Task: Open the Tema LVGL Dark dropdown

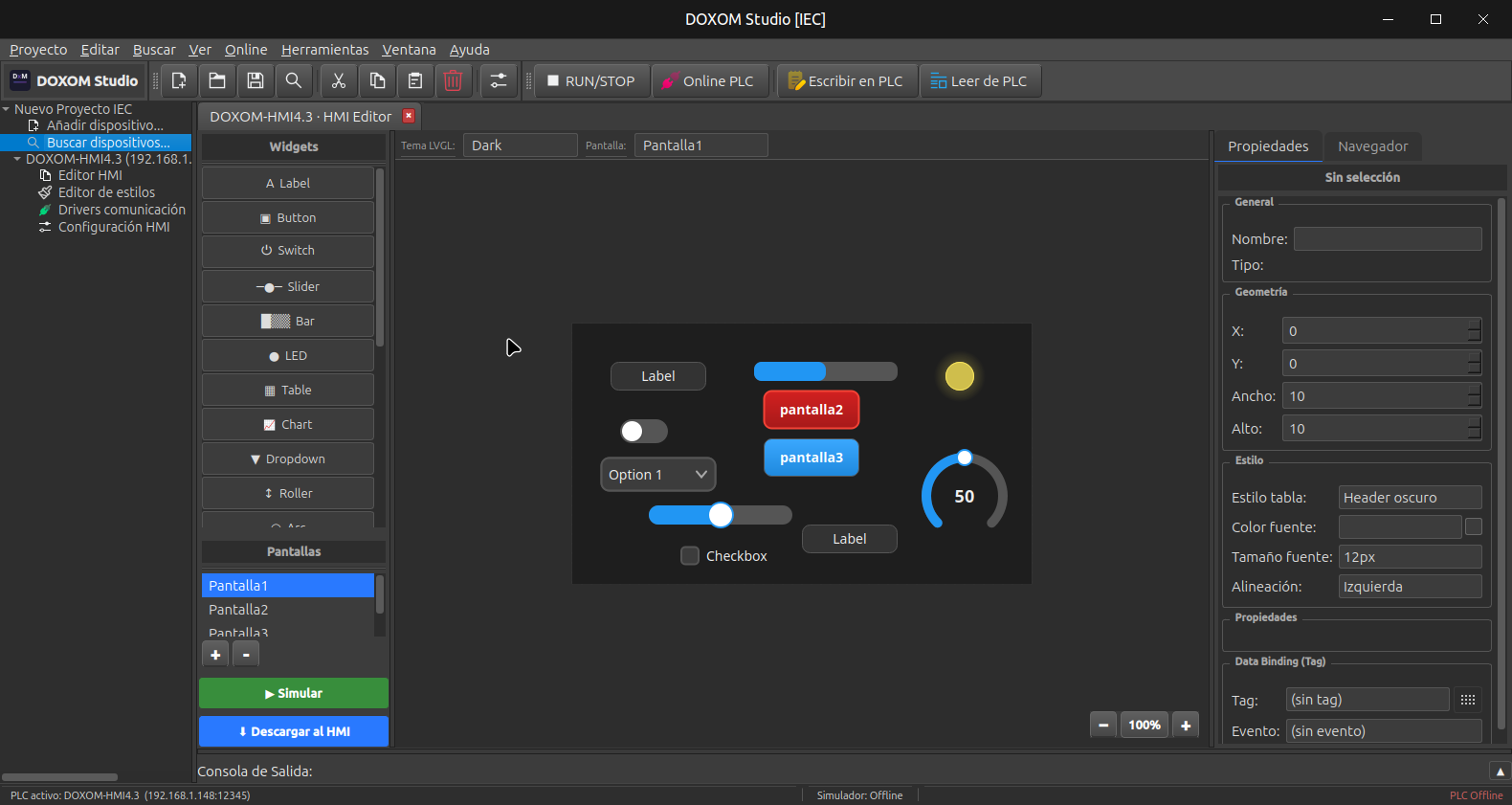Action: point(521,145)
